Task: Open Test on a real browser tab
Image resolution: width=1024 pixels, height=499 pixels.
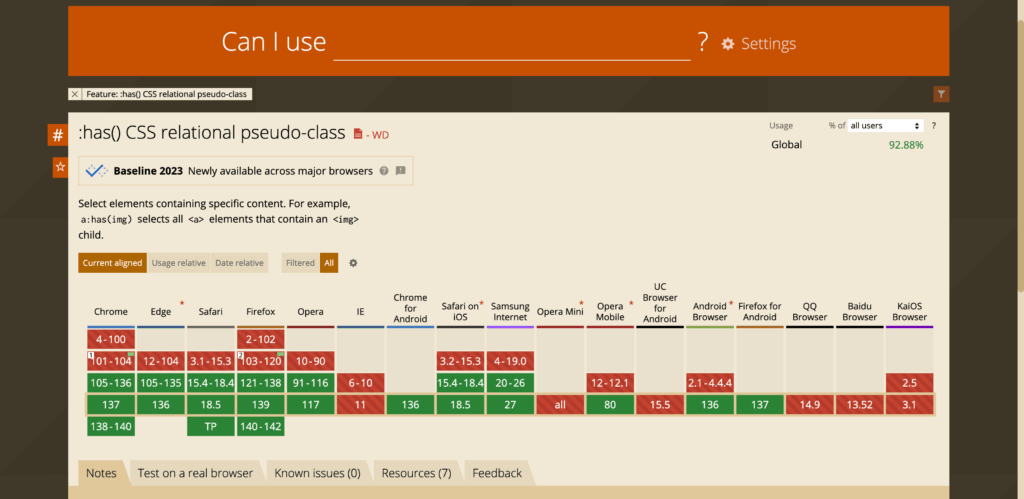Action: (x=195, y=473)
